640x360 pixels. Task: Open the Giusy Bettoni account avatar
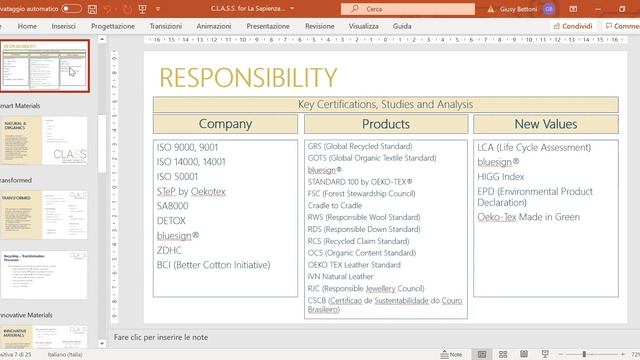point(549,9)
